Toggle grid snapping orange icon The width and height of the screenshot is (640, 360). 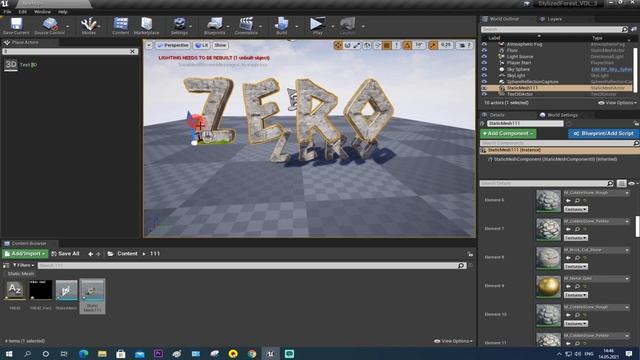pos(387,45)
